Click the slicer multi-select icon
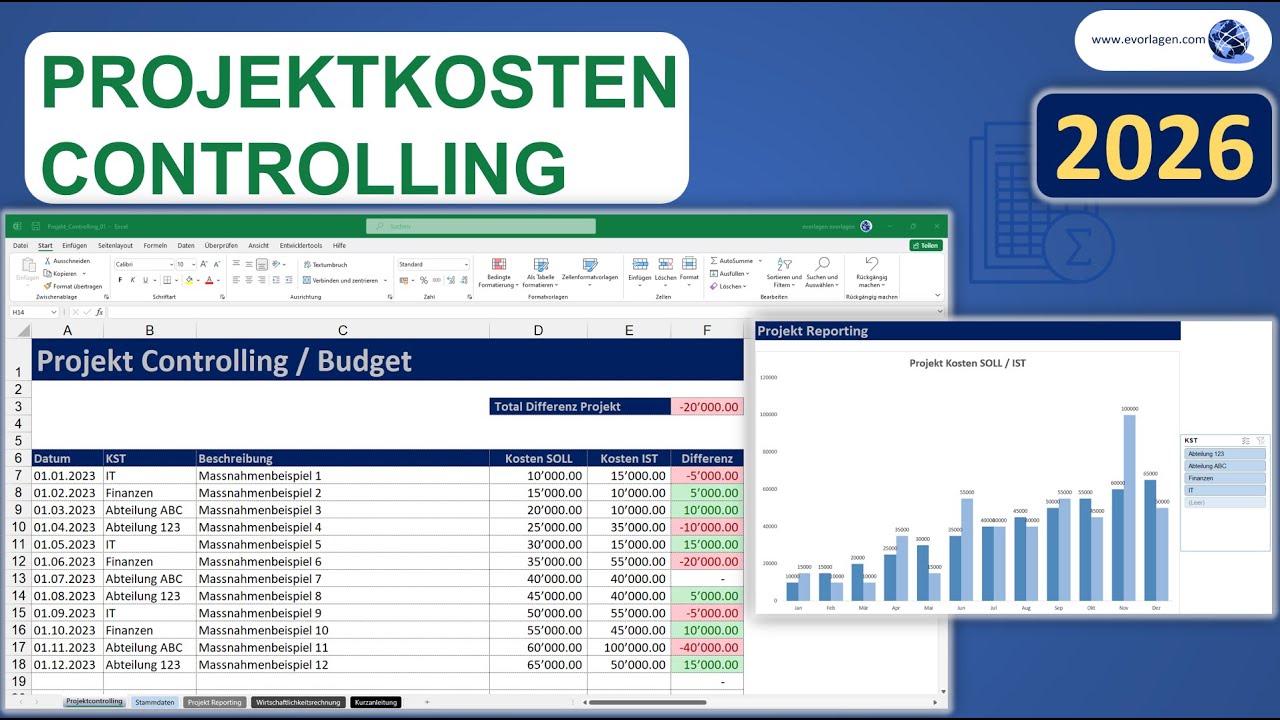 coord(1246,440)
